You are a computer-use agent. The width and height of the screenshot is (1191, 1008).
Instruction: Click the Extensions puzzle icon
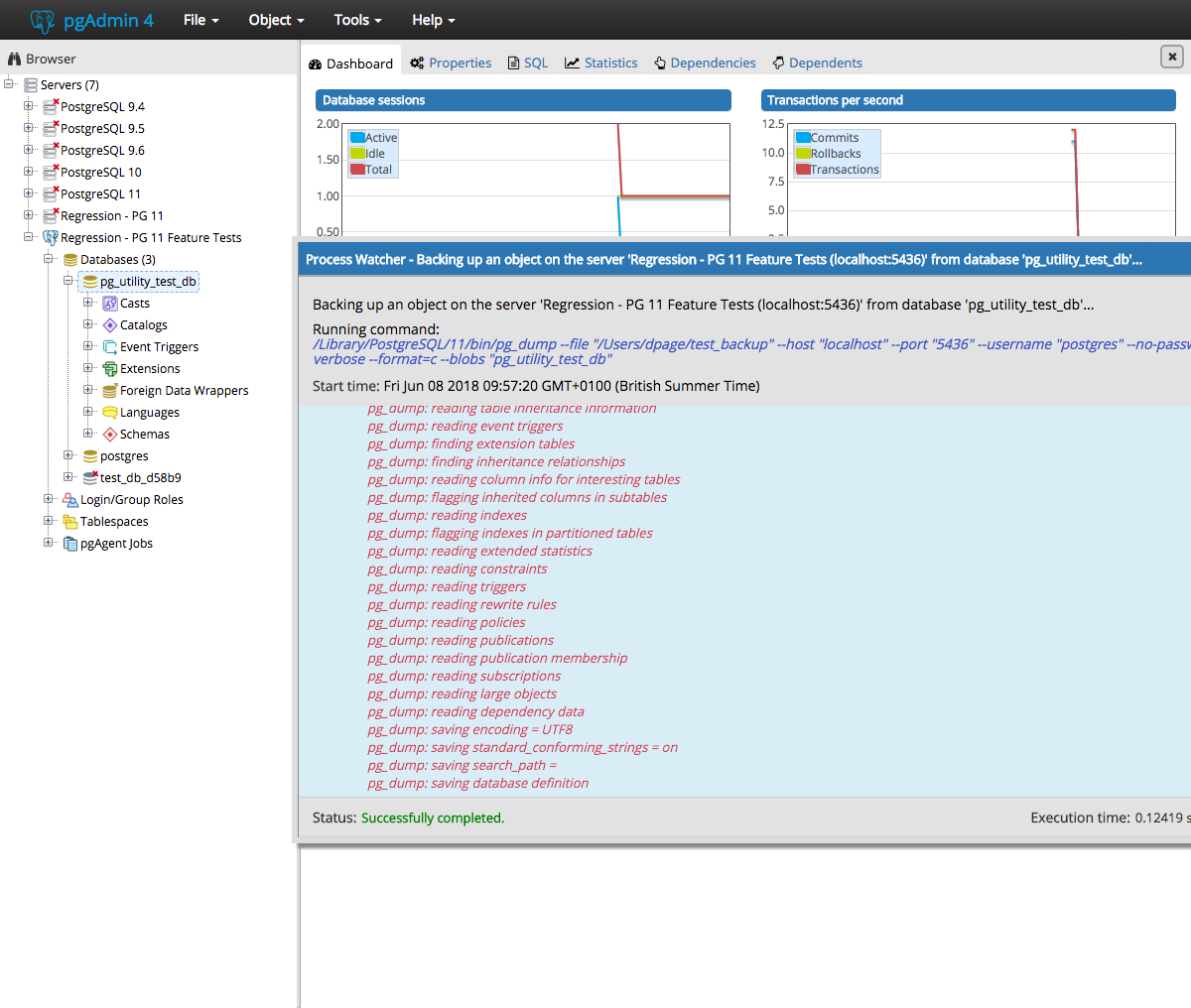pyautogui.click(x=110, y=369)
